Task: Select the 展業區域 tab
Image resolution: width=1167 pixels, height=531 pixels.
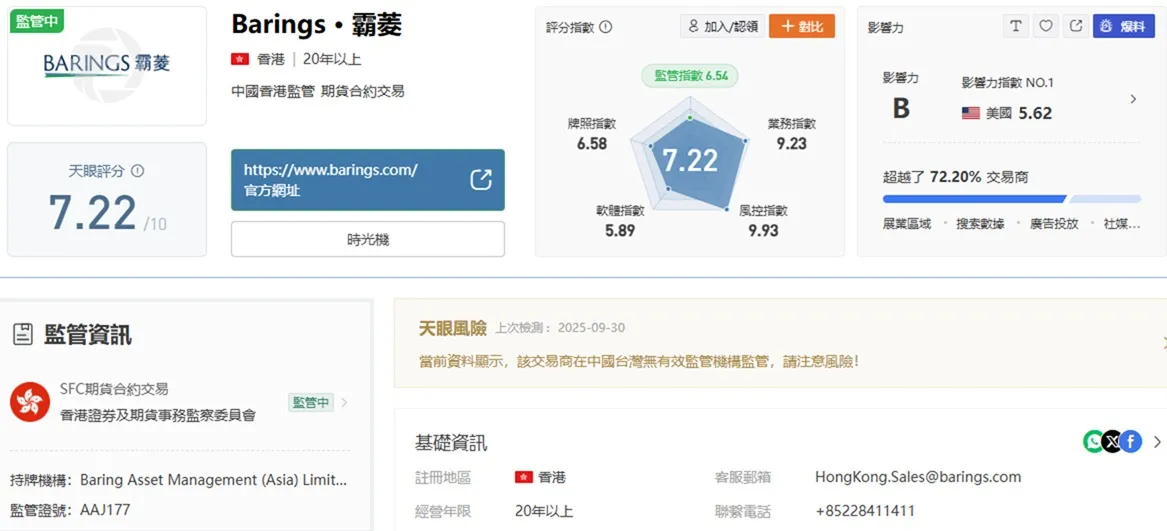Action: (x=907, y=223)
